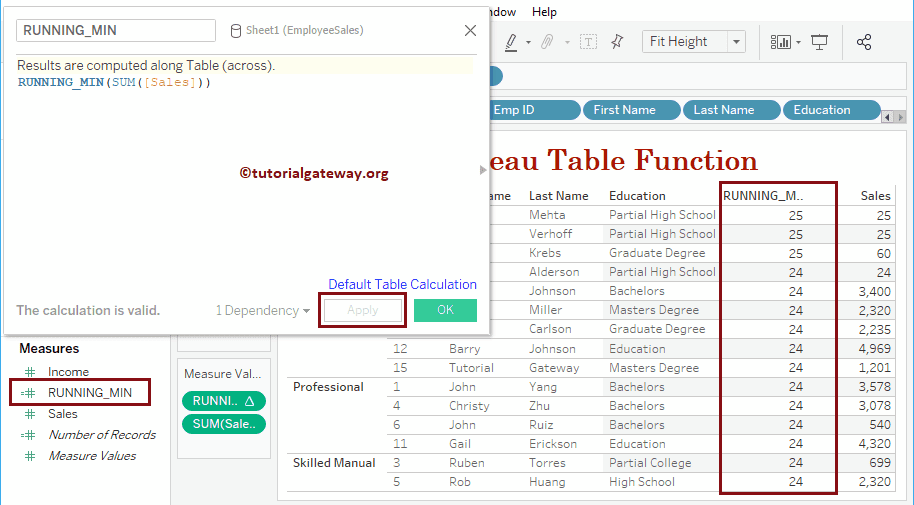Screen dimensions: 914x505
Task: Open the highlight pen dropdown arrow
Action: coord(528,43)
